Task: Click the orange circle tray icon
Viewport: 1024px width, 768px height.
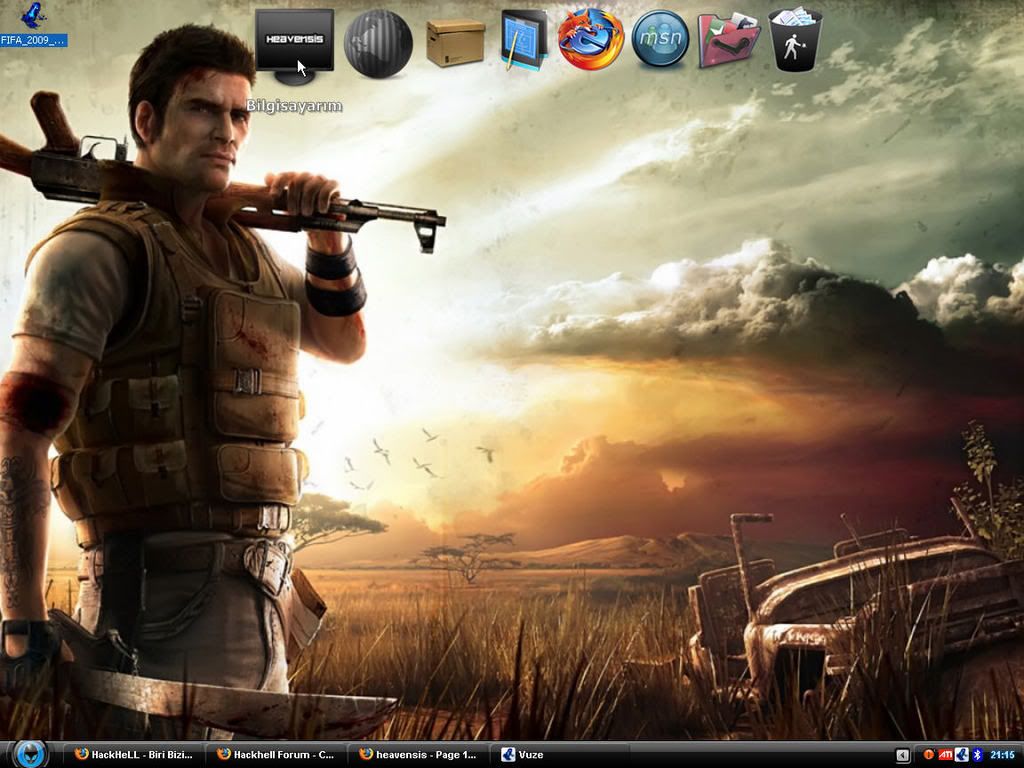Action: click(929, 755)
